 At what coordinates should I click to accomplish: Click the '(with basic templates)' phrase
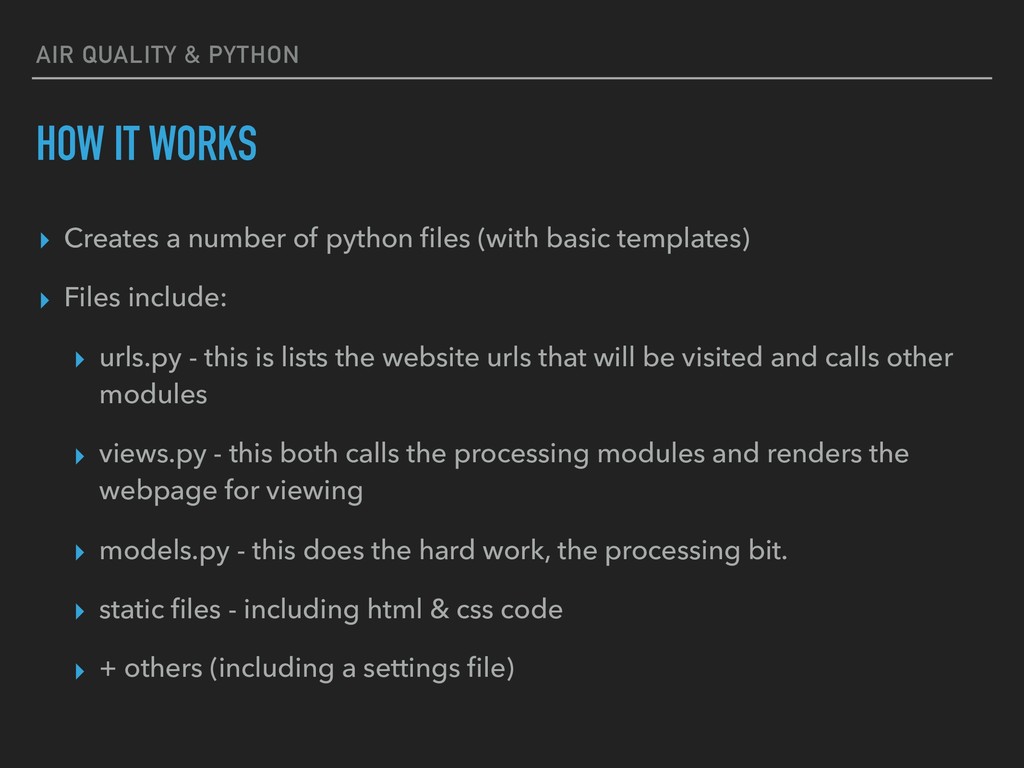coord(614,238)
